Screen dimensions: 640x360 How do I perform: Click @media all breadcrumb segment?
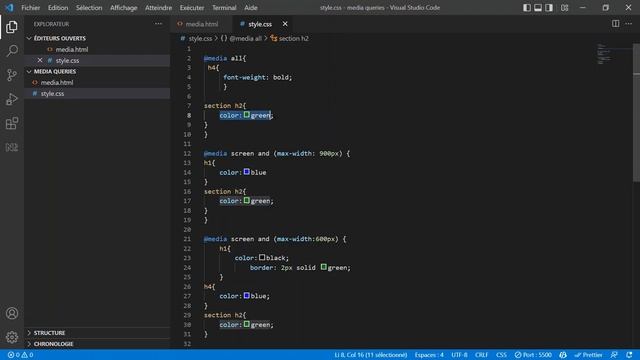pos(245,38)
